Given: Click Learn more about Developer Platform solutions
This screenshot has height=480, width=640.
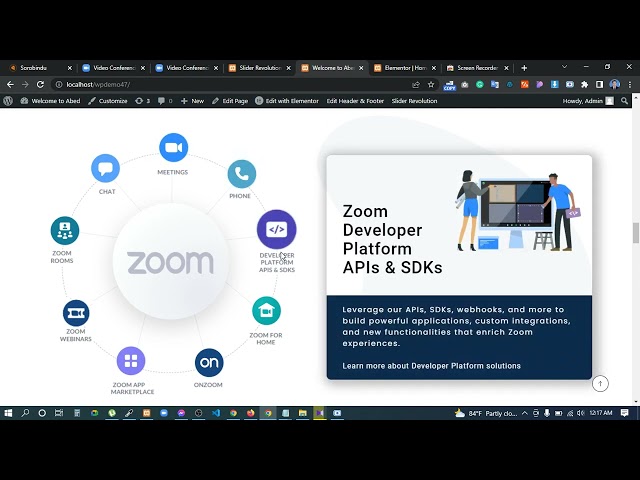Looking at the screenshot, I should point(431,366).
